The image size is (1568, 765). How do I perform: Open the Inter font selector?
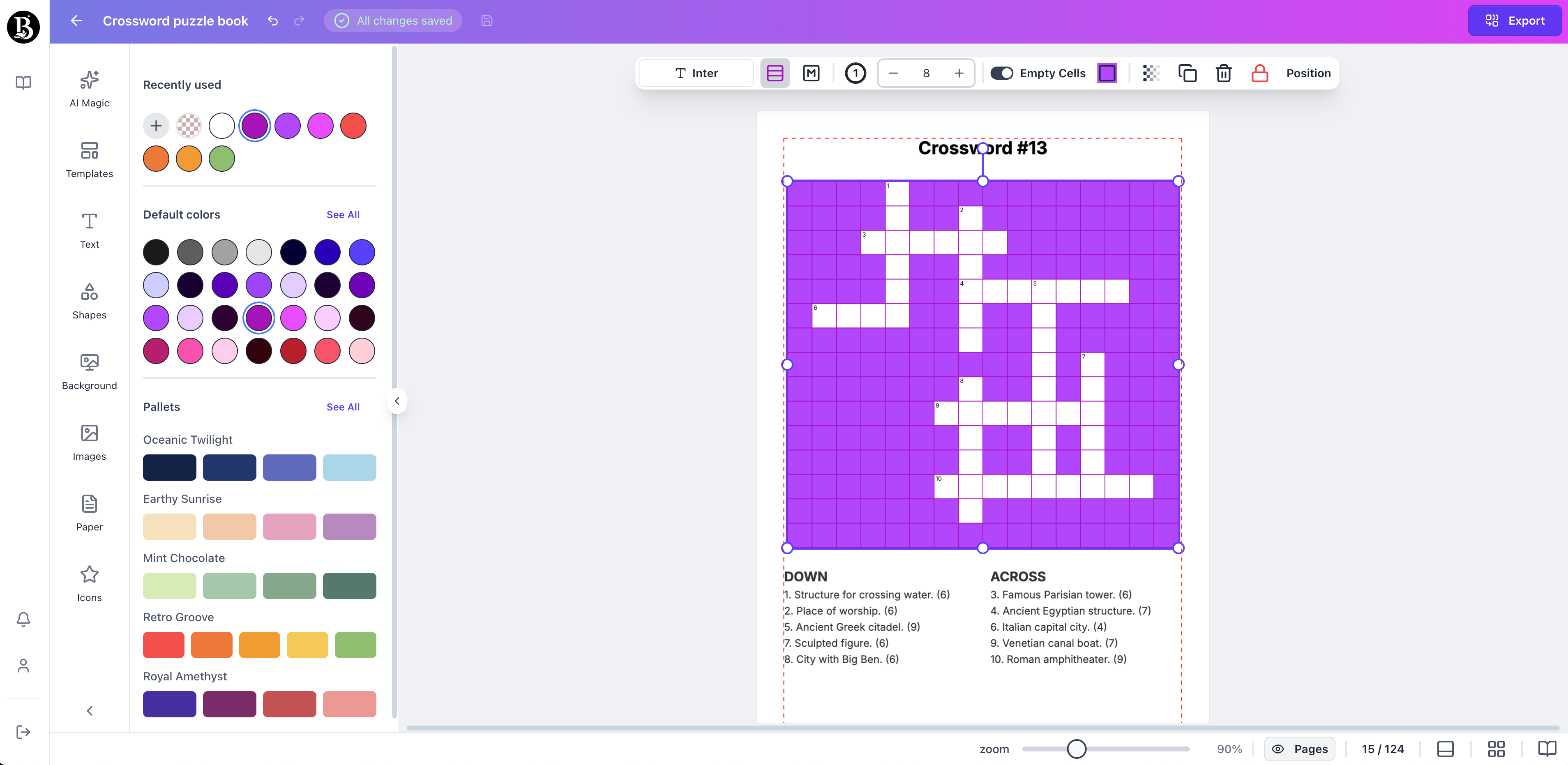tap(696, 73)
